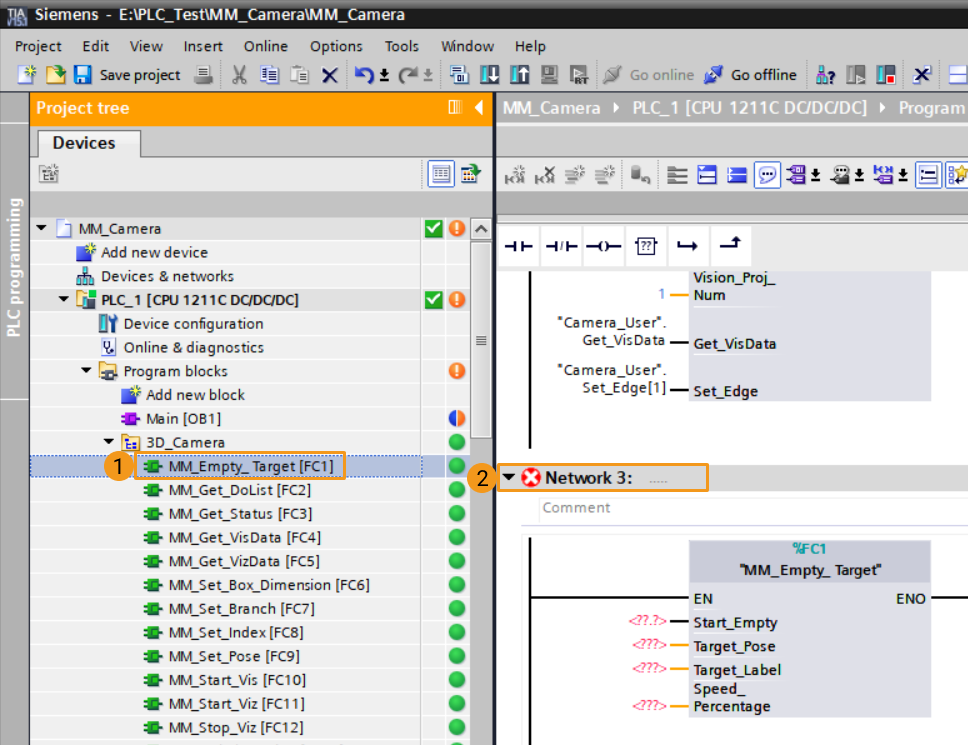Click the project tree vertical scrollbar
The height and width of the screenshot is (745, 968).
[481, 340]
